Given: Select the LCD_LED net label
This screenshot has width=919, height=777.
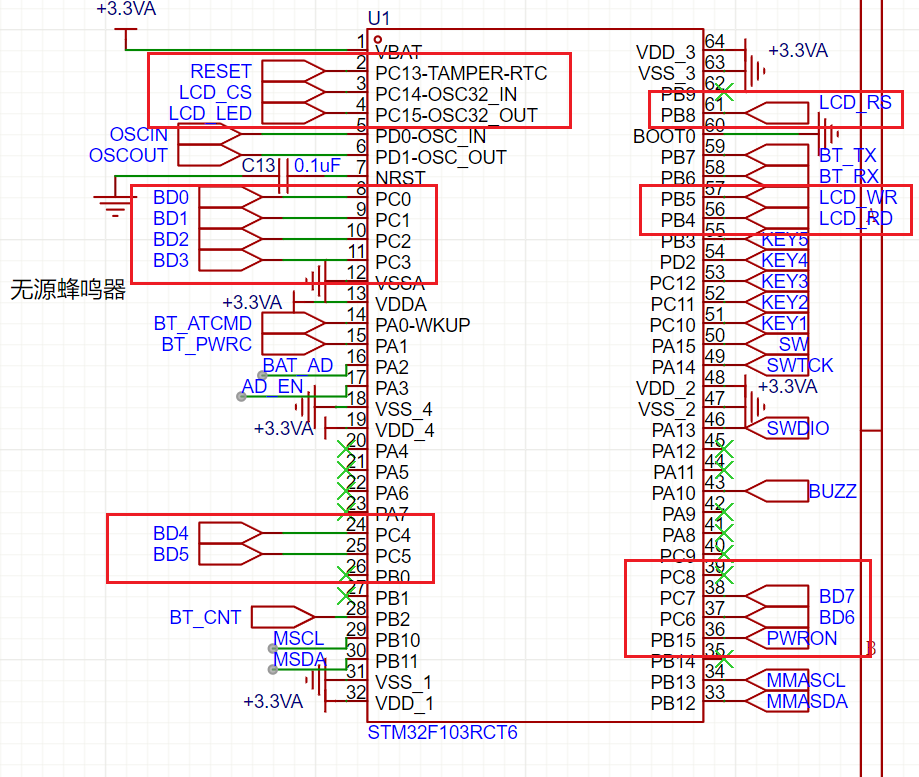Looking at the screenshot, I should [210, 114].
